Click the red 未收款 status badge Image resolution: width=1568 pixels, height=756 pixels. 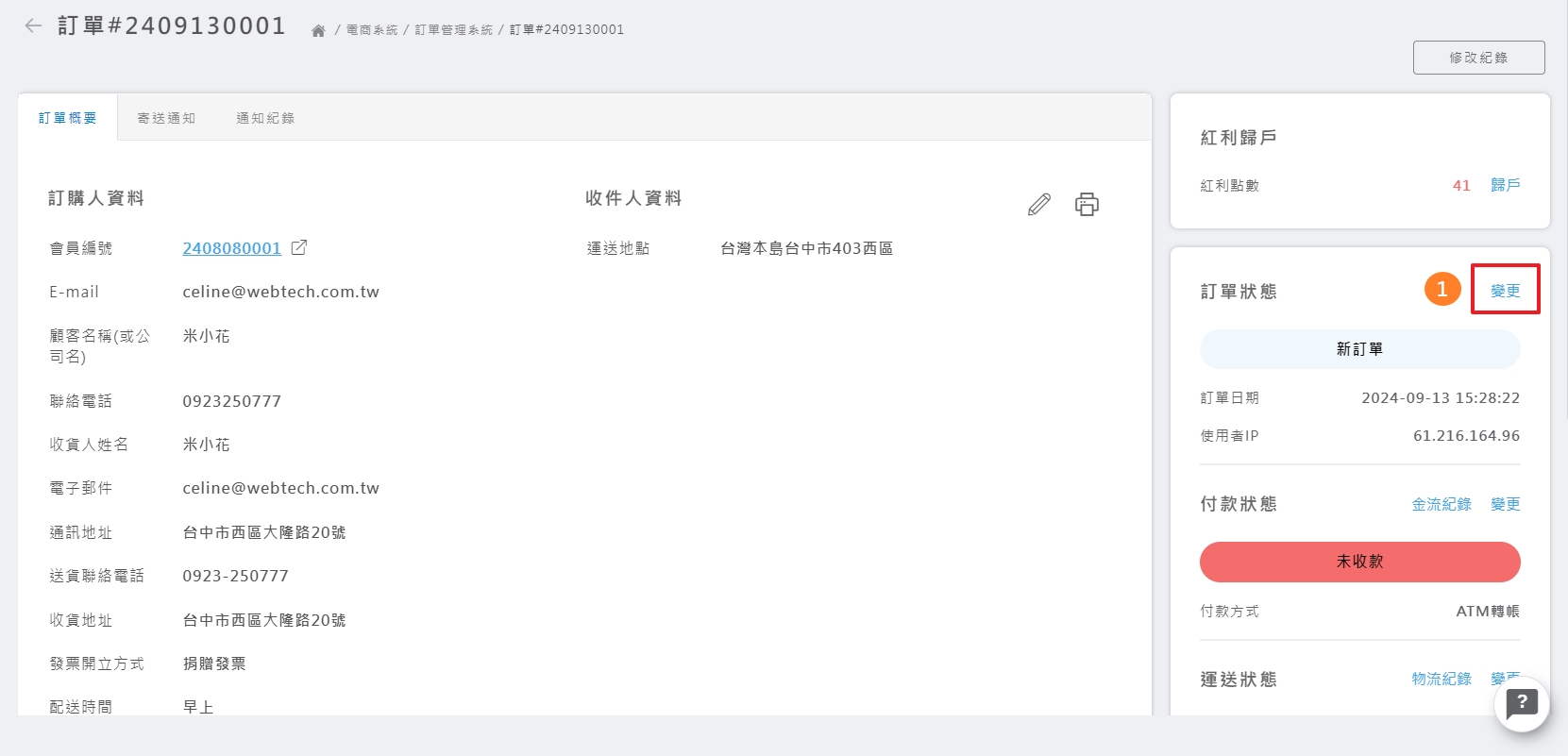point(1359,562)
